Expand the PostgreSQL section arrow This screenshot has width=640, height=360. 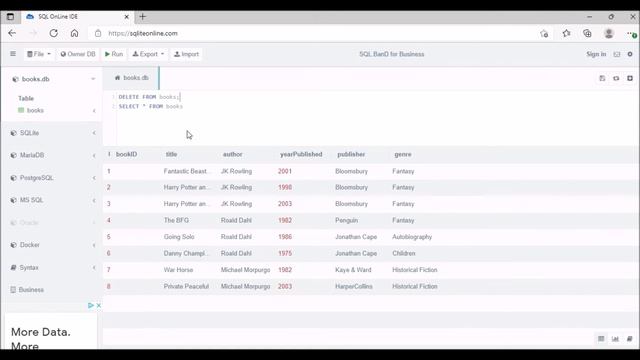[x=94, y=178]
